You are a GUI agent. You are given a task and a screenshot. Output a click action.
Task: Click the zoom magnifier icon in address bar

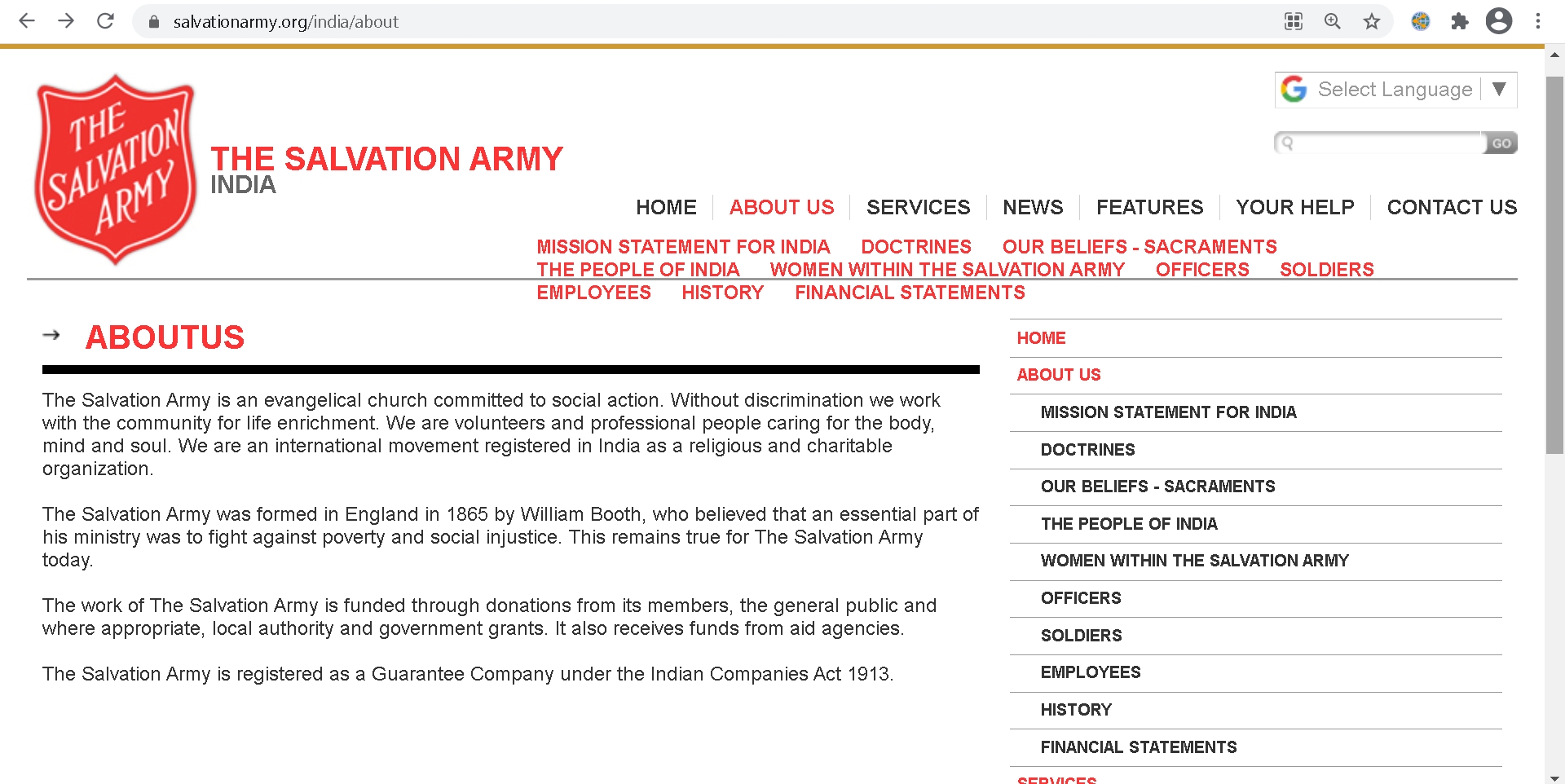pyautogui.click(x=1333, y=21)
